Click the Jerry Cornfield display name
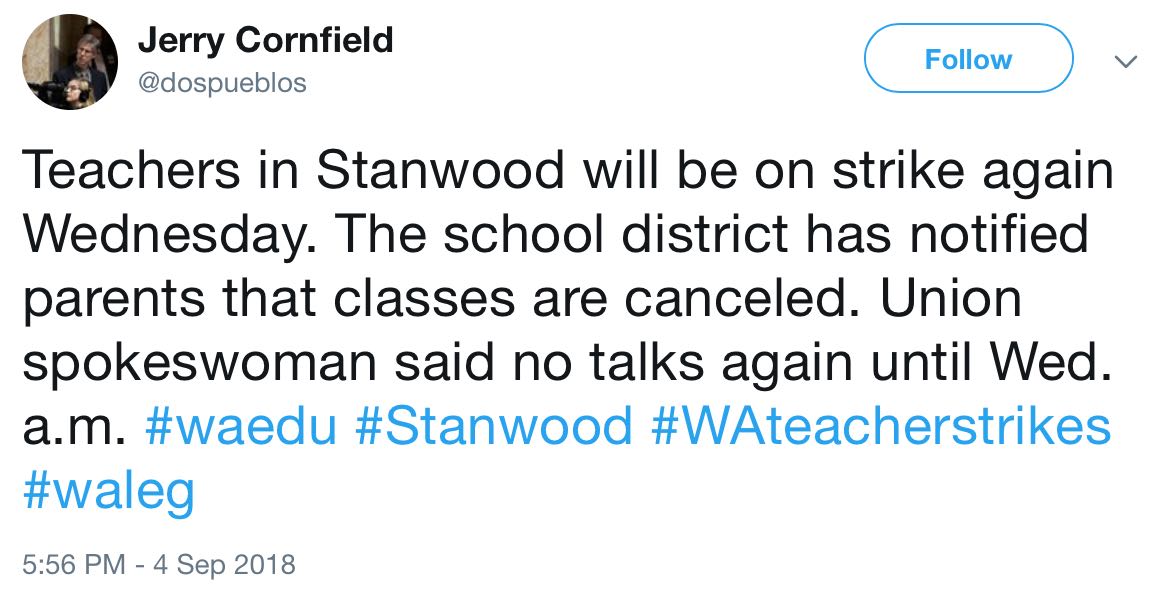 (265, 41)
